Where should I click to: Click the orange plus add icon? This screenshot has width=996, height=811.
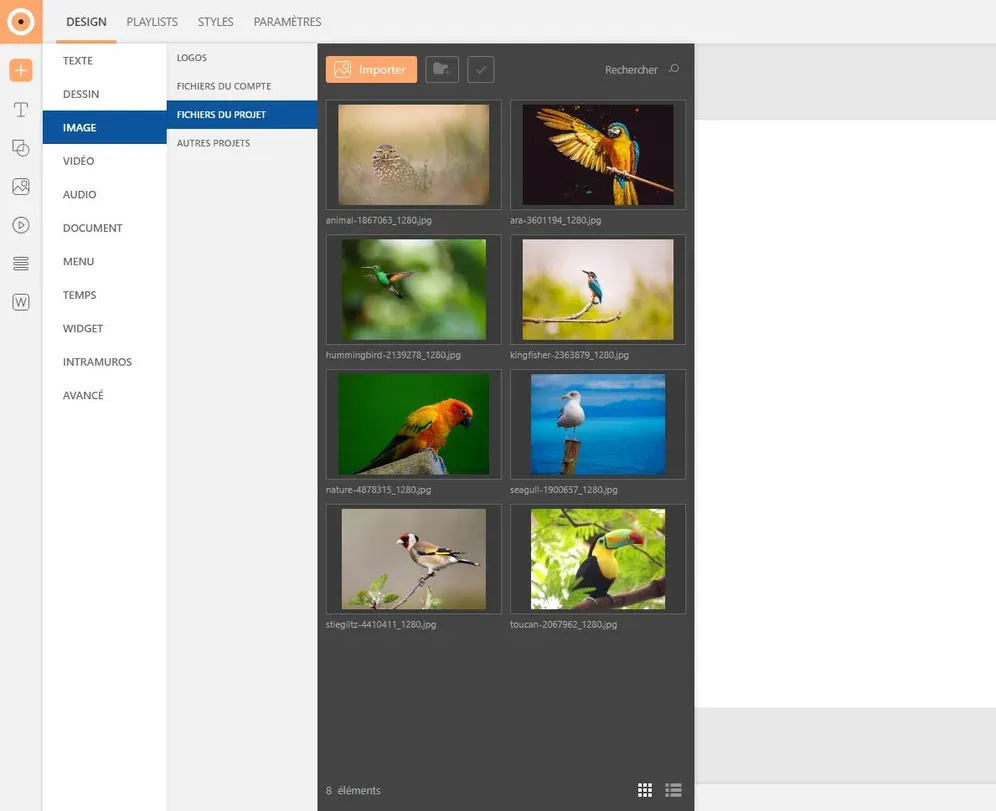(21, 70)
